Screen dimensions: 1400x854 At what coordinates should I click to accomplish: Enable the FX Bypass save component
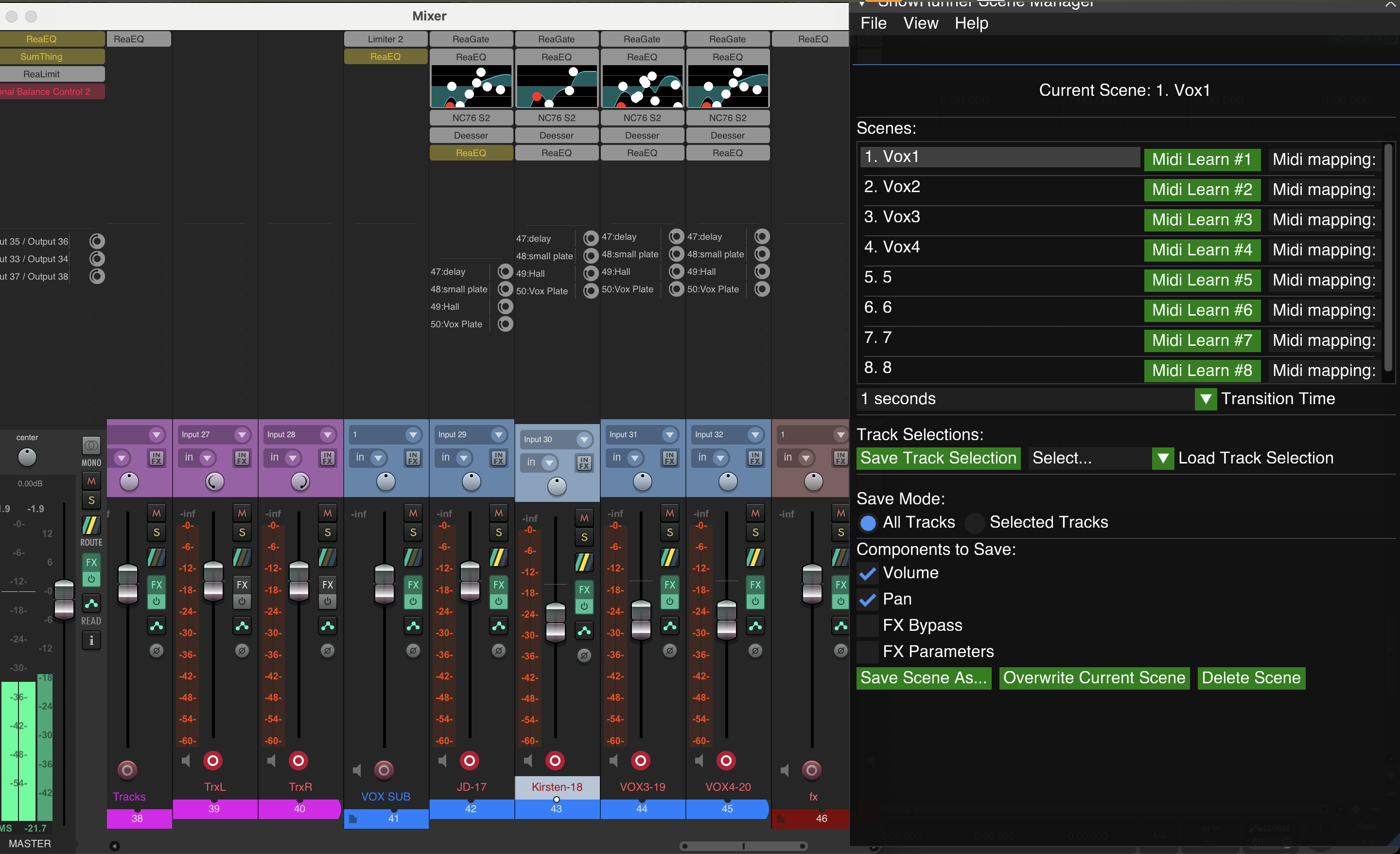coord(868,625)
